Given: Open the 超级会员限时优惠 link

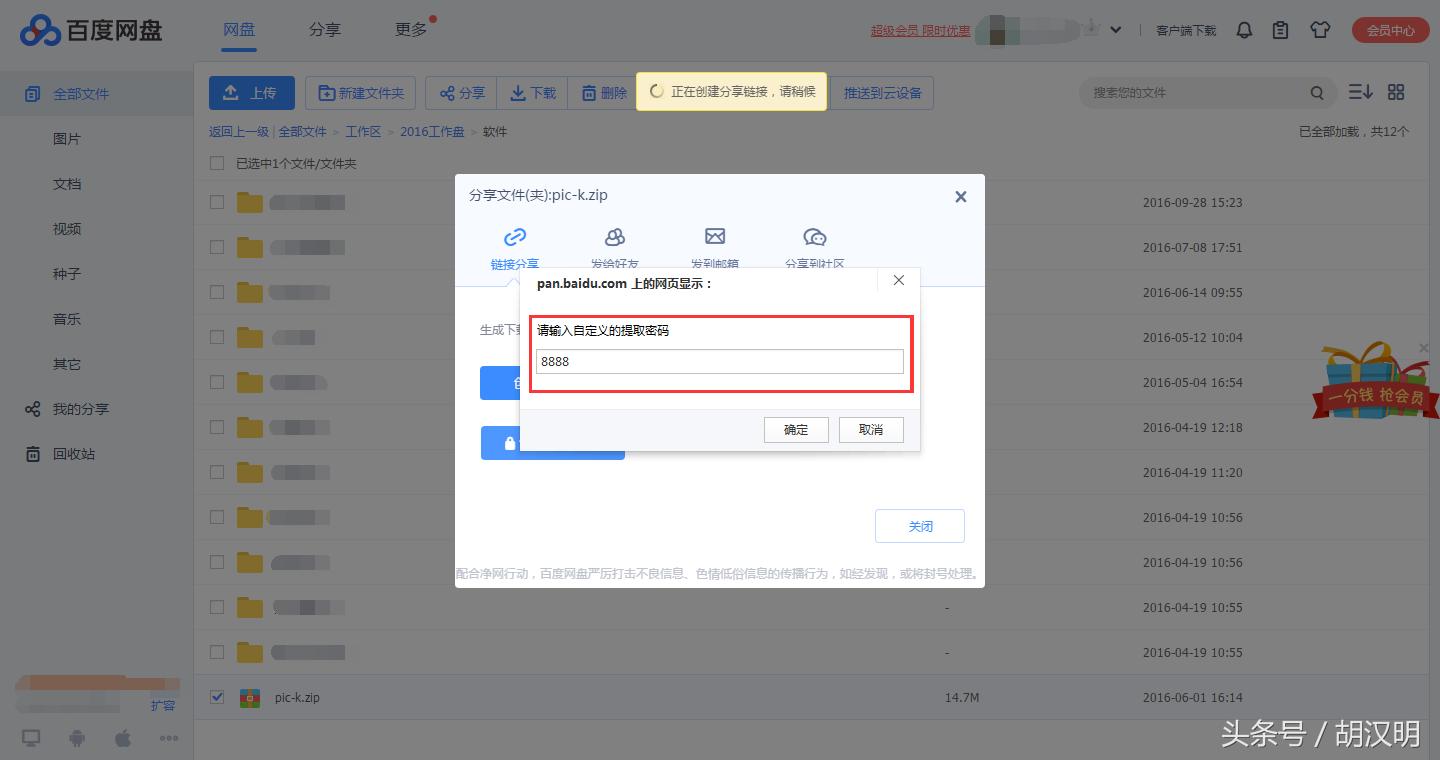Looking at the screenshot, I should 919,31.
